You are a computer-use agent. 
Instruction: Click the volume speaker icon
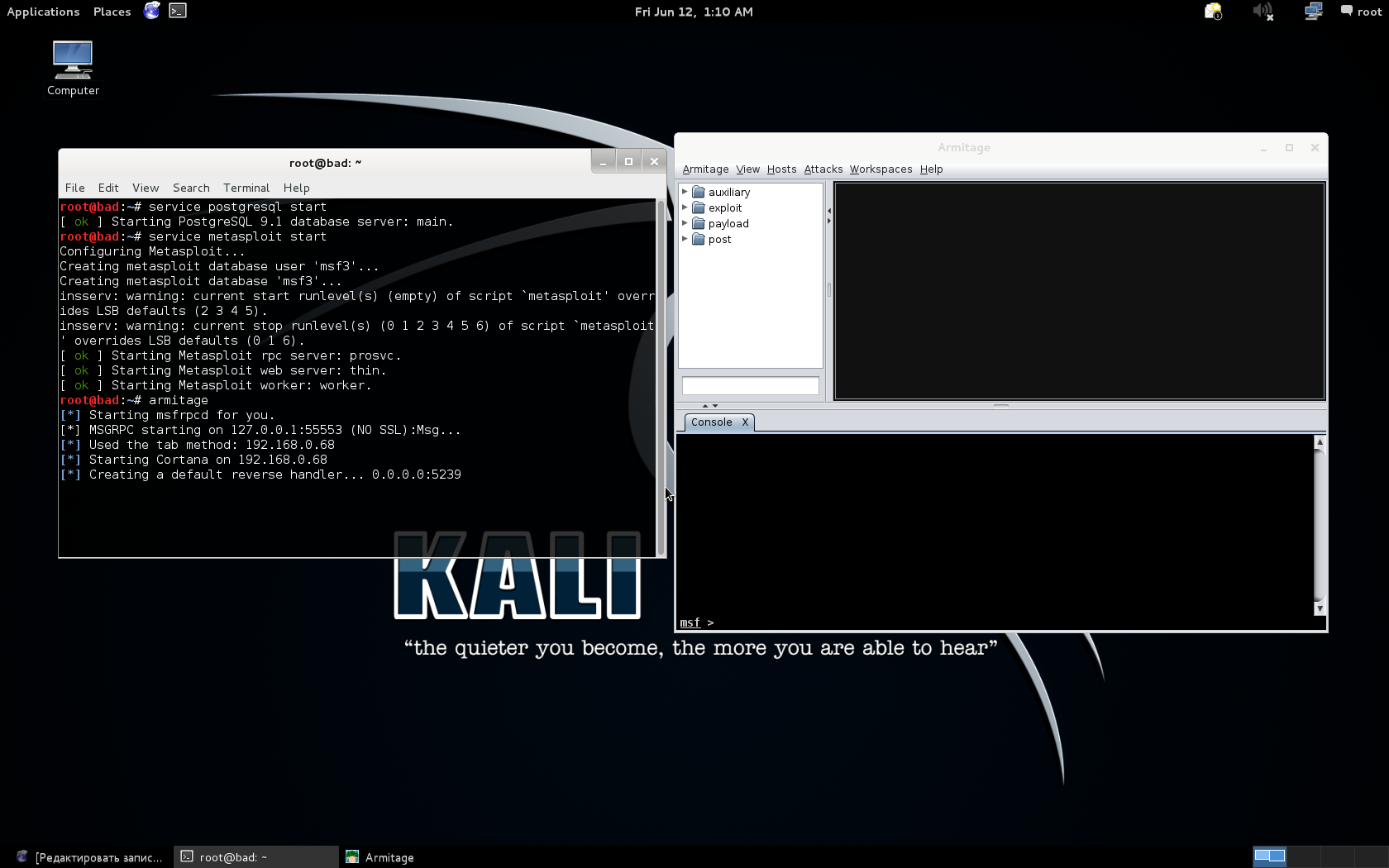(1262, 11)
